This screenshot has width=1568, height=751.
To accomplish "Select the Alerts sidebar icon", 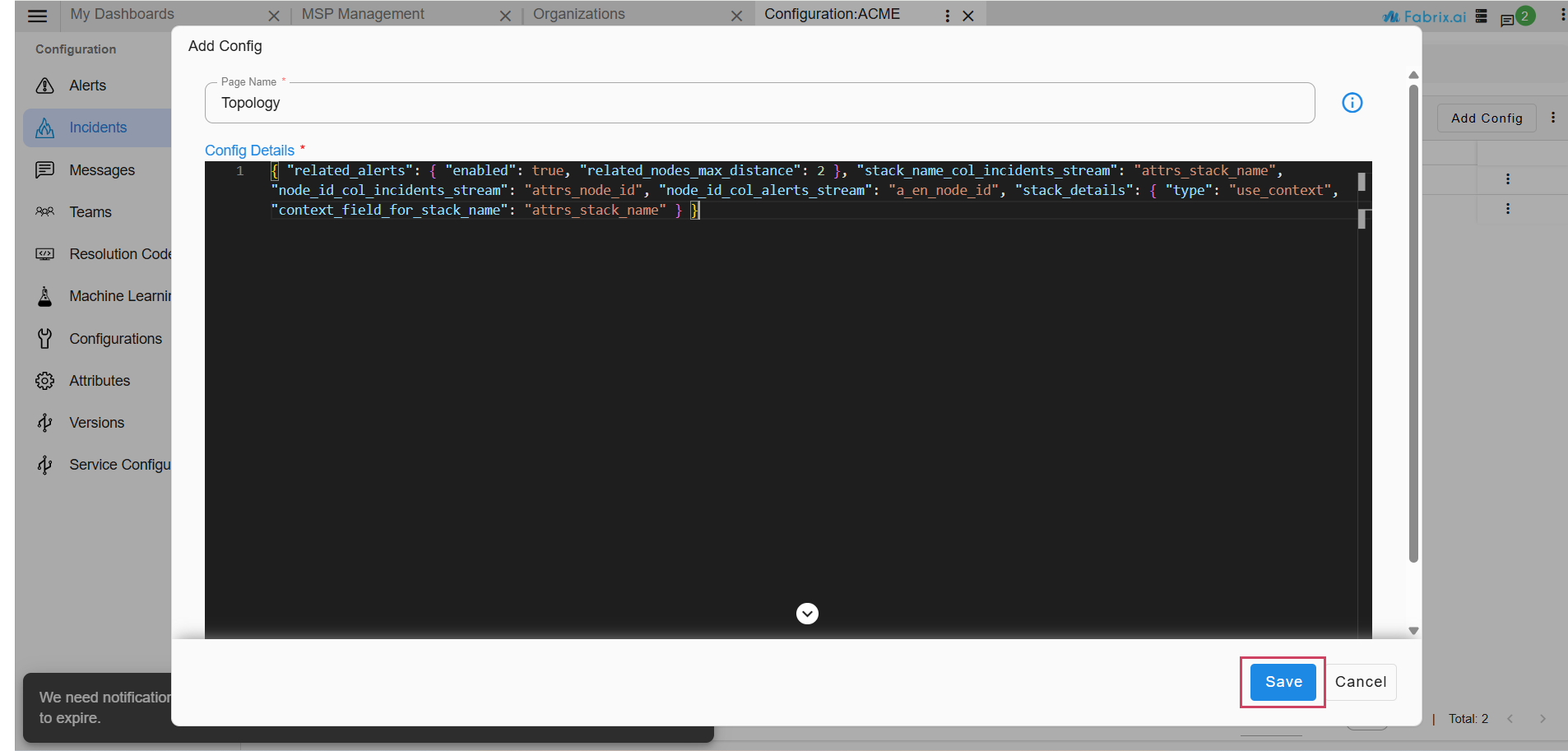I will click(45, 86).
